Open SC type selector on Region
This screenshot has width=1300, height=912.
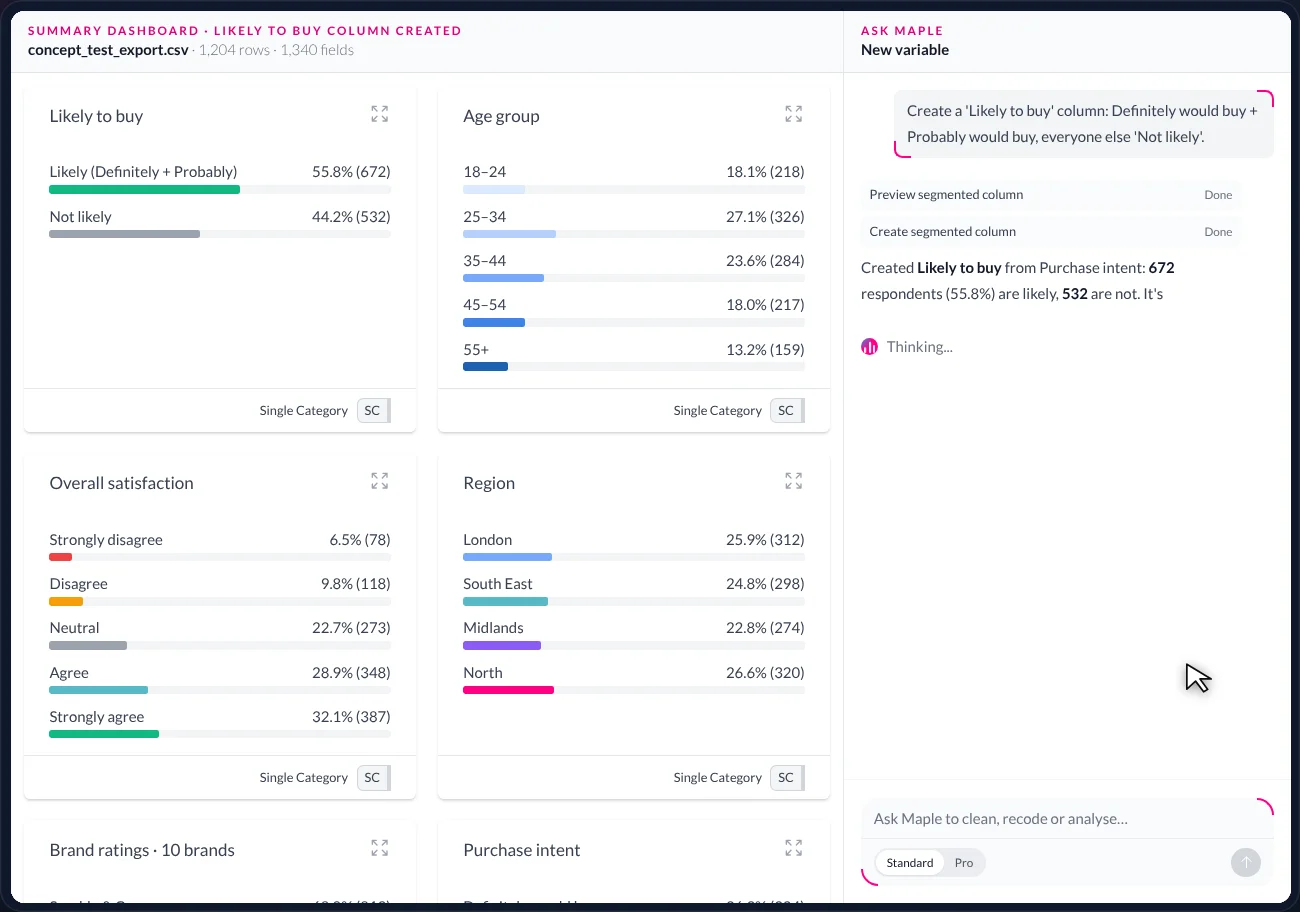click(788, 777)
